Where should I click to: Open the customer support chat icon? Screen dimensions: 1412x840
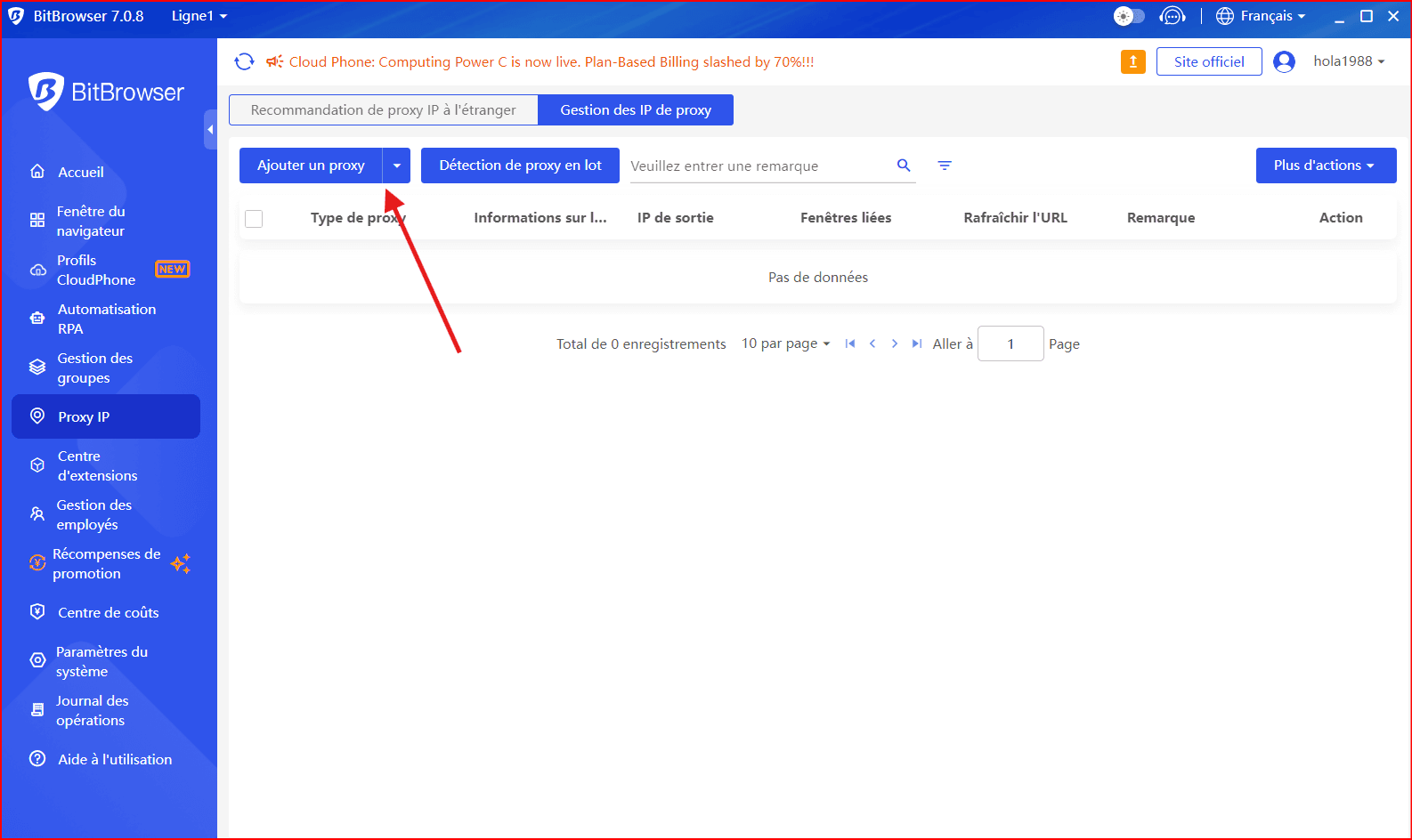click(x=1173, y=16)
